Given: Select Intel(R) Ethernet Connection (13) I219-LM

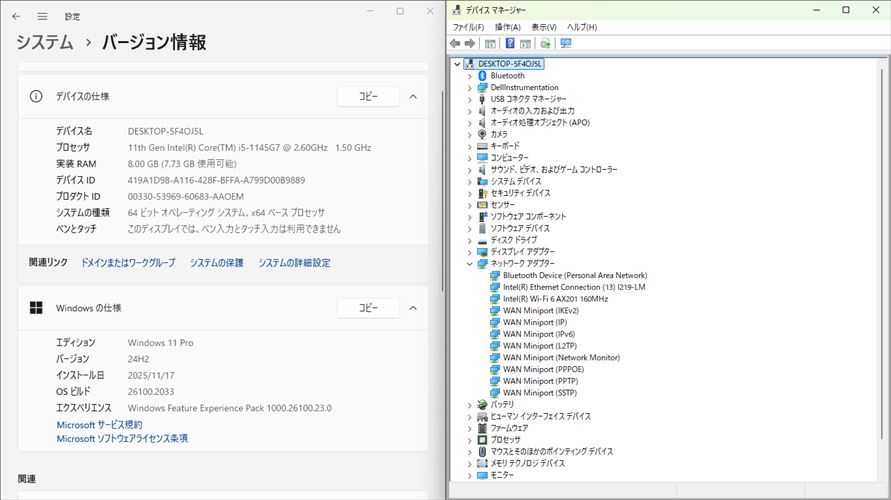Looking at the screenshot, I should point(573,287).
